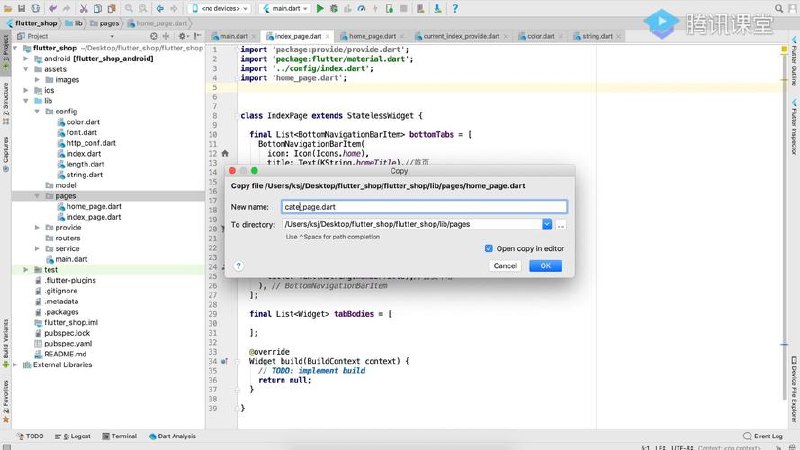
Task: Expand the provide folder in project tree
Action: [x=37, y=227]
